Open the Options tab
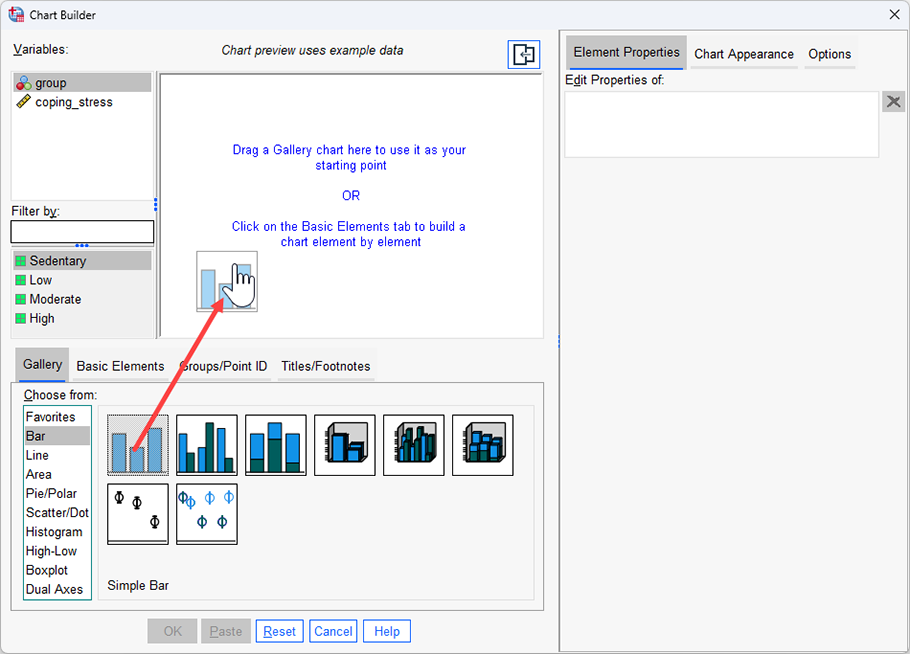910x654 pixels. point(830,53)
